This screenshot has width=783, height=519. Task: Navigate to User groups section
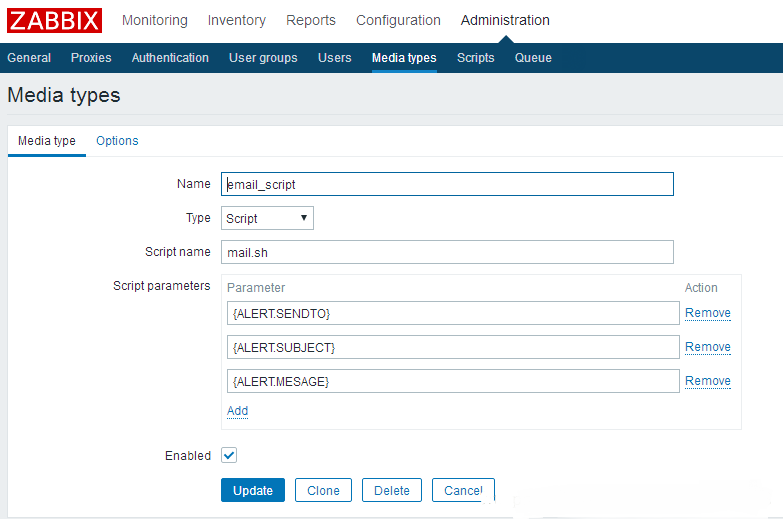point(263,58)
